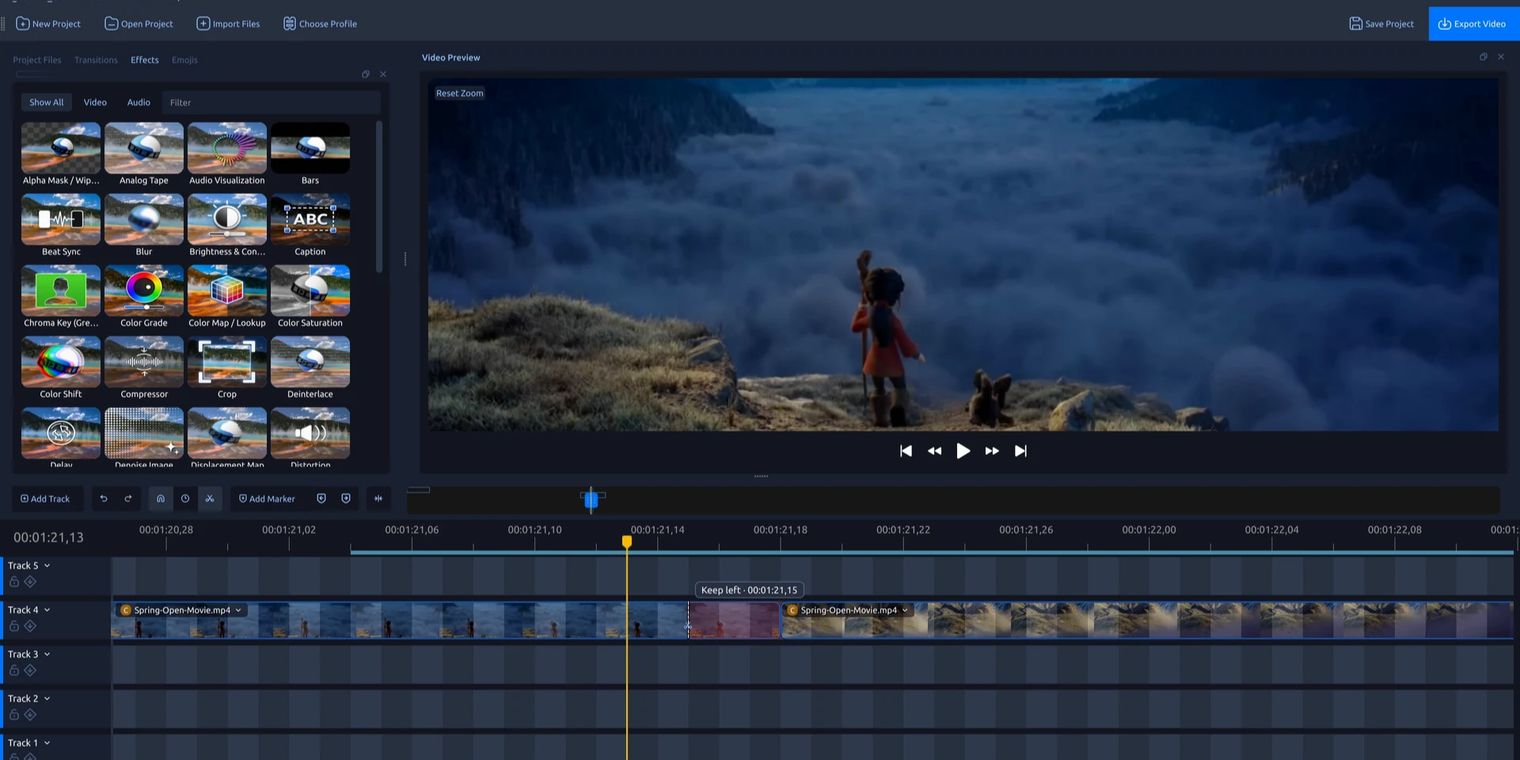The width and height of the screenshot is (1520, 760).
Task: Click the blue timeline zoom slider handle
Action: [591, 499]
